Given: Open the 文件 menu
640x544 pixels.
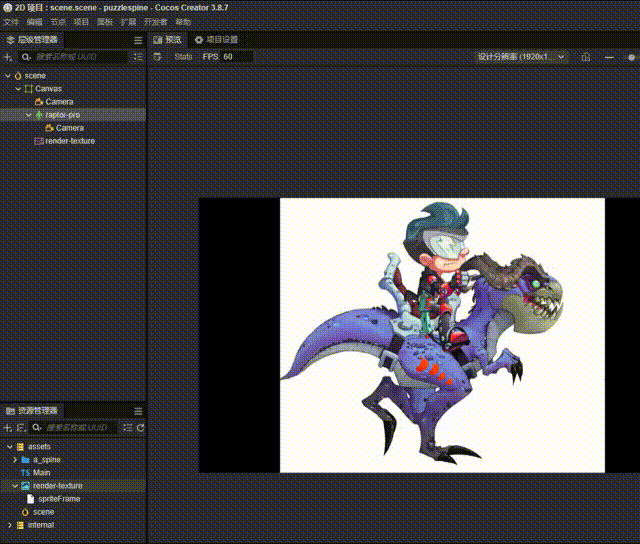Looking at the screenshot, I should click(11, 22).
